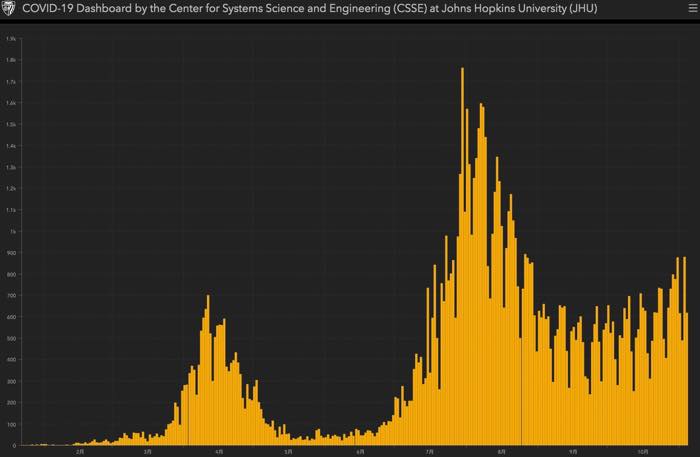Click the '500' y-axis label
Screen dimensions: 700x457
tap(12, 338)
